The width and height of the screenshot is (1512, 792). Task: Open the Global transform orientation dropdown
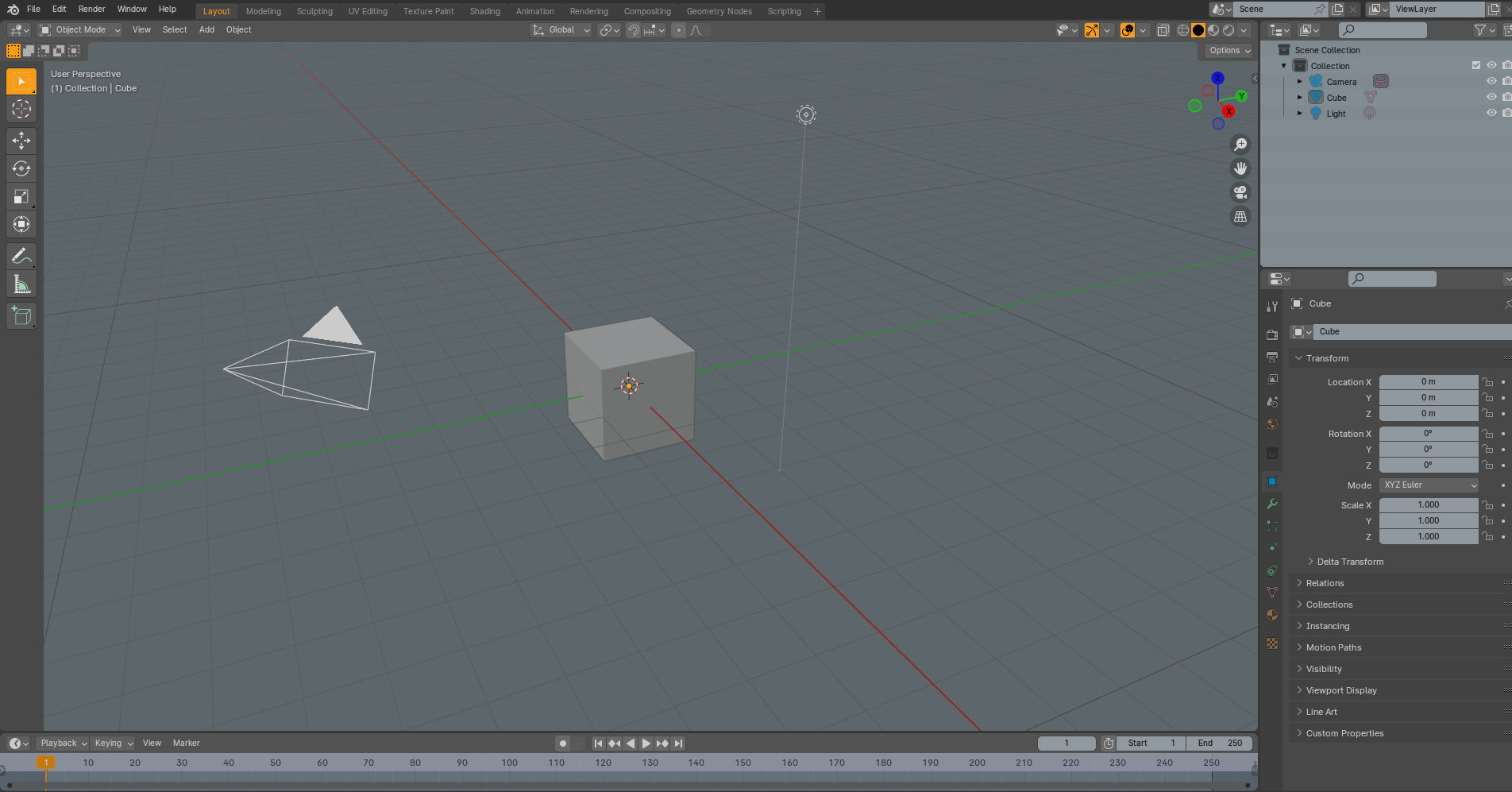click(x=561, y=30)
